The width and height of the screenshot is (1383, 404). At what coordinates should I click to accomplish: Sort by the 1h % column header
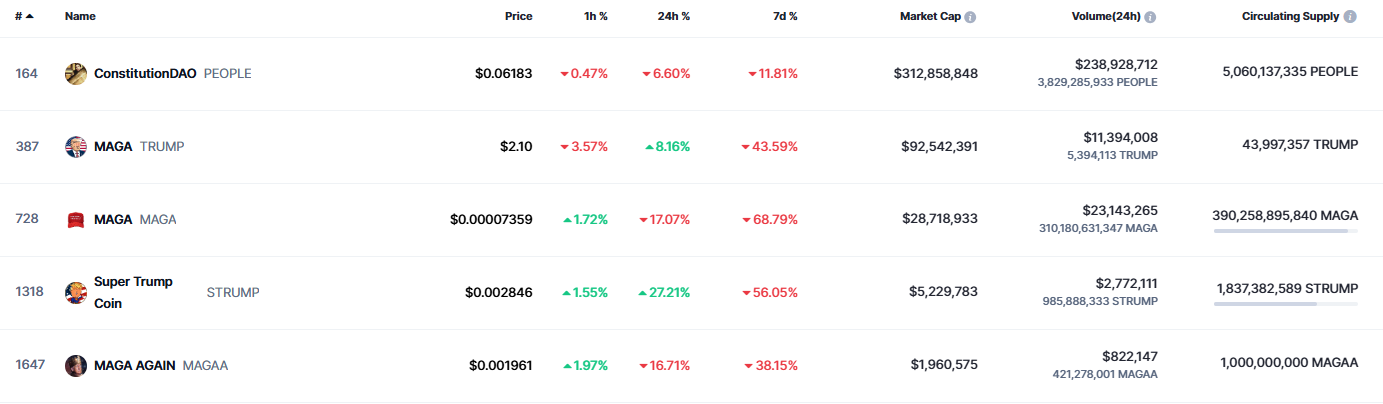point(596,17)
